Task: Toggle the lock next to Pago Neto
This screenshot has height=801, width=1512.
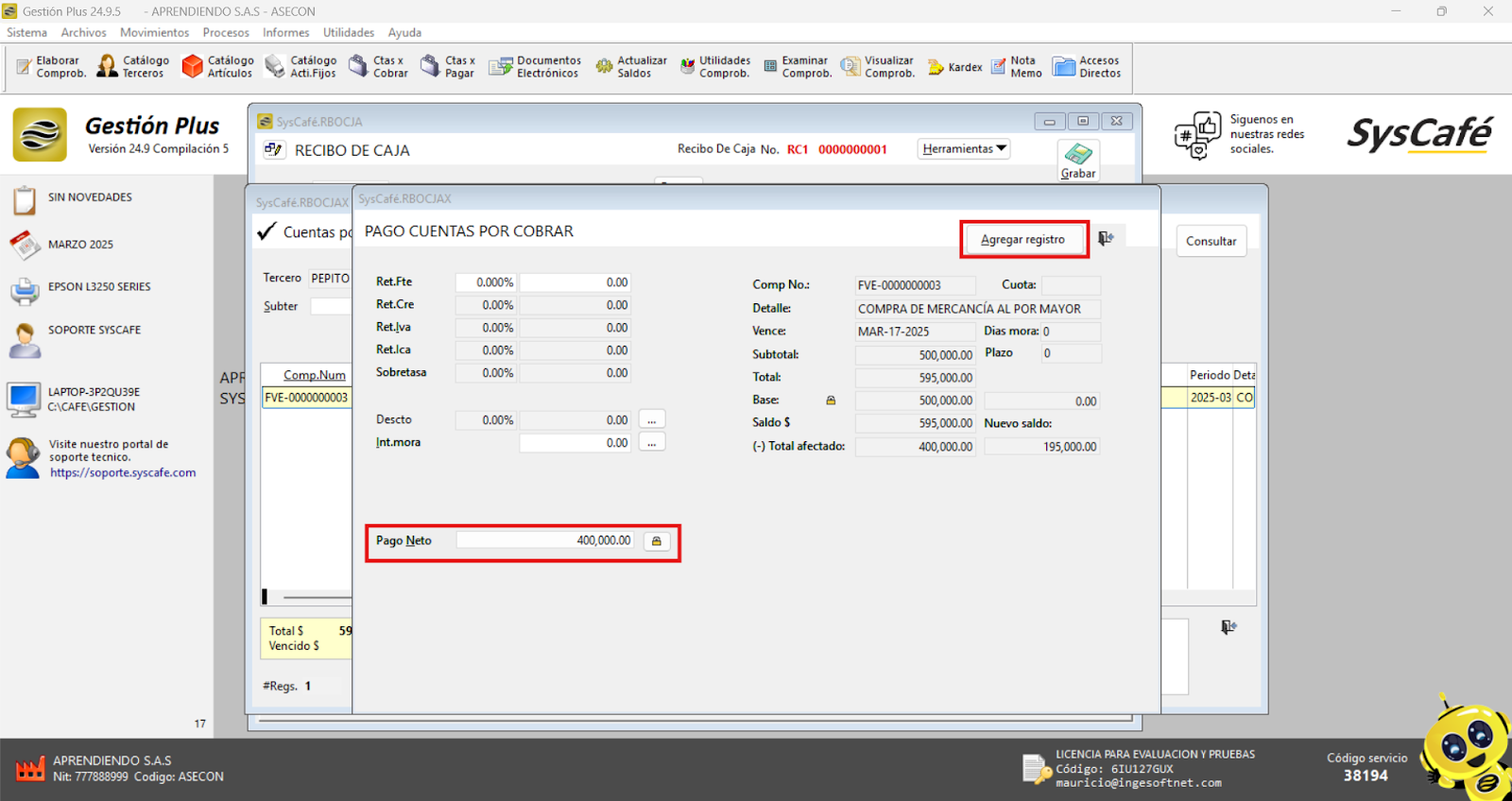Action: coord(657,541)
